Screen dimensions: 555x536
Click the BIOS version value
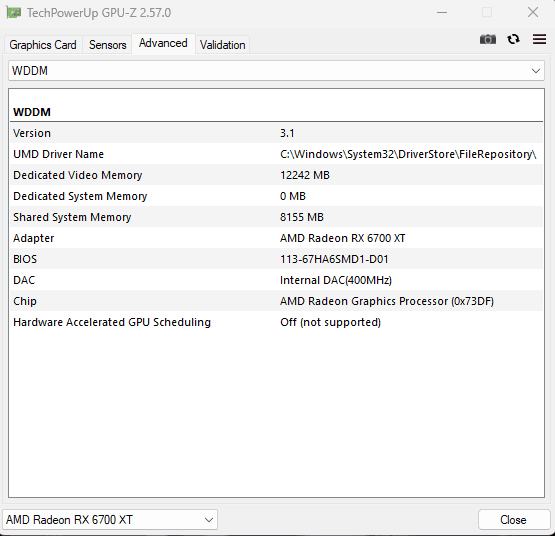(x=334, y=259)
